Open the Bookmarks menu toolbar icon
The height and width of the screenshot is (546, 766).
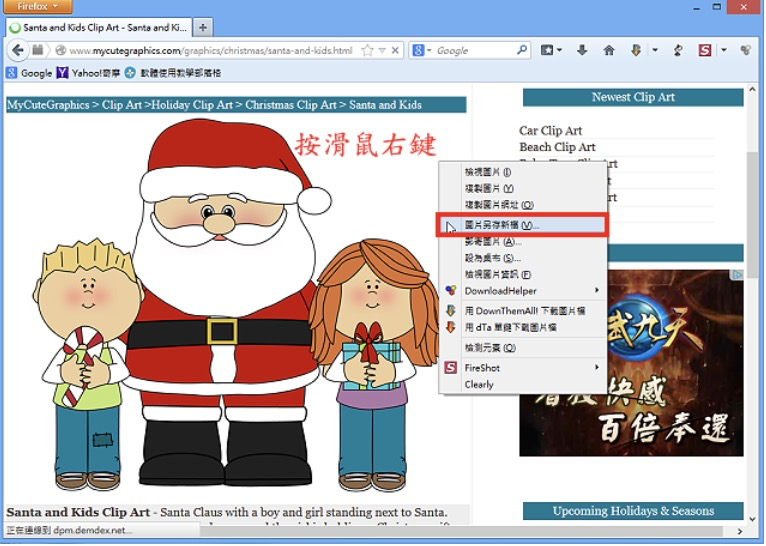(547, 50)
